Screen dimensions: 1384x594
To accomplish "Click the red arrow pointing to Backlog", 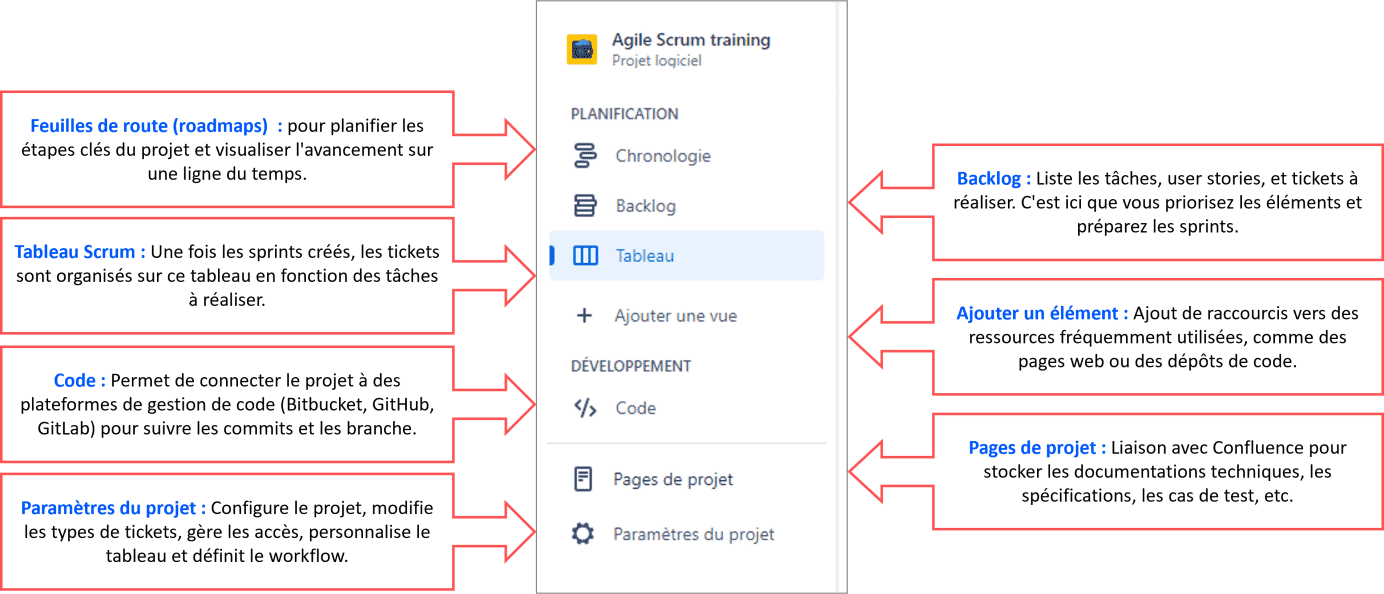I will [890, 202].
